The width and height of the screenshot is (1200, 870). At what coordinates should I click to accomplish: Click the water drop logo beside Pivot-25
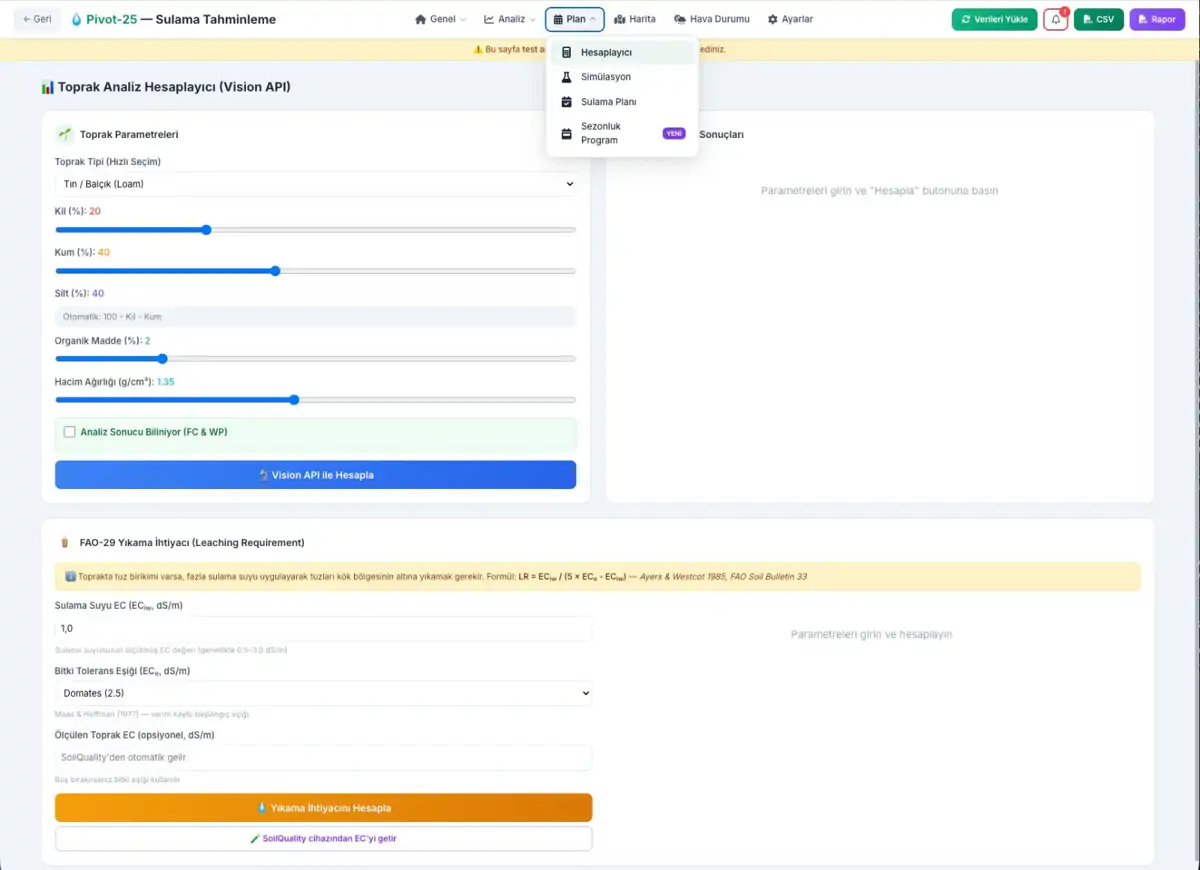[77, 19]
